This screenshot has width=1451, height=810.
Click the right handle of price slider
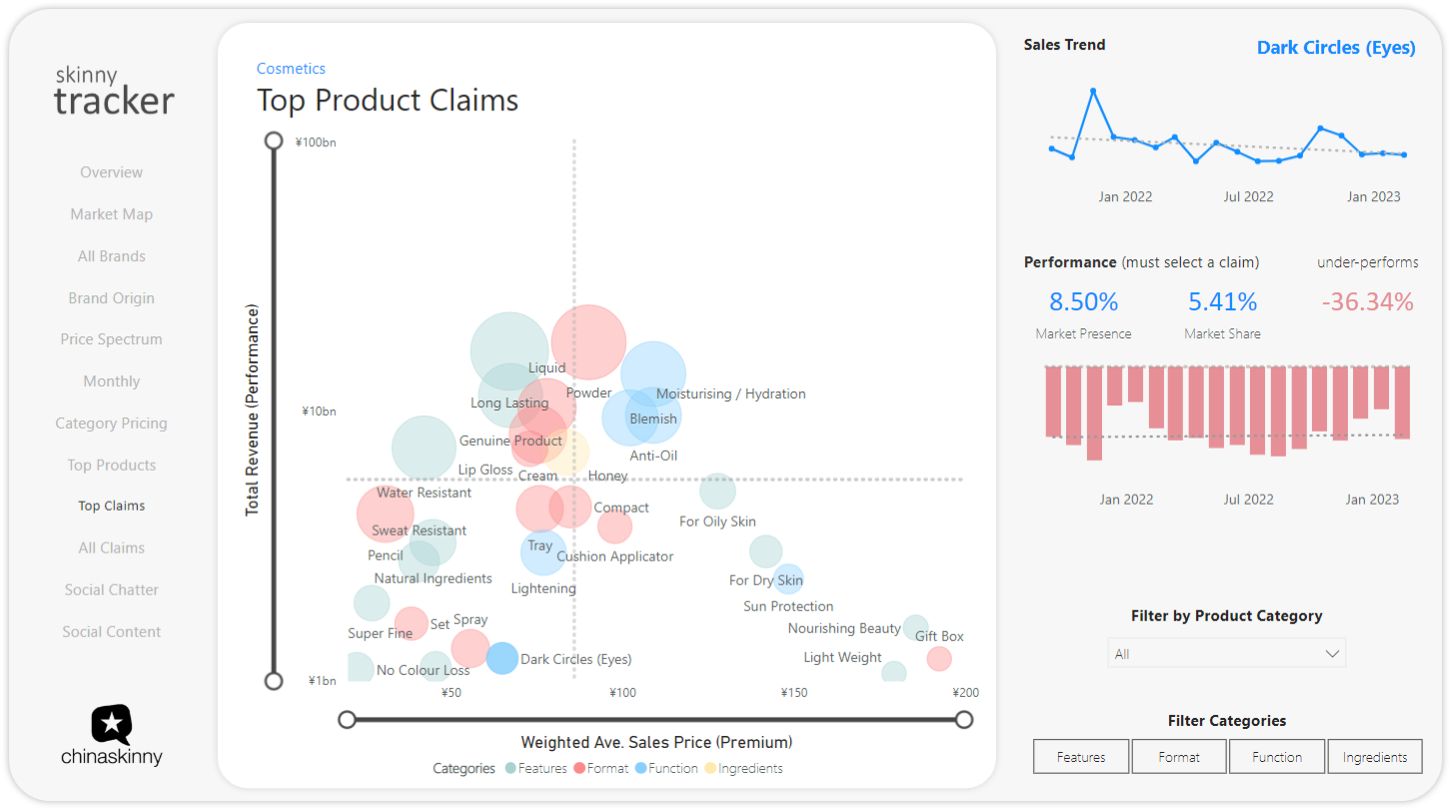pos(964,719)
